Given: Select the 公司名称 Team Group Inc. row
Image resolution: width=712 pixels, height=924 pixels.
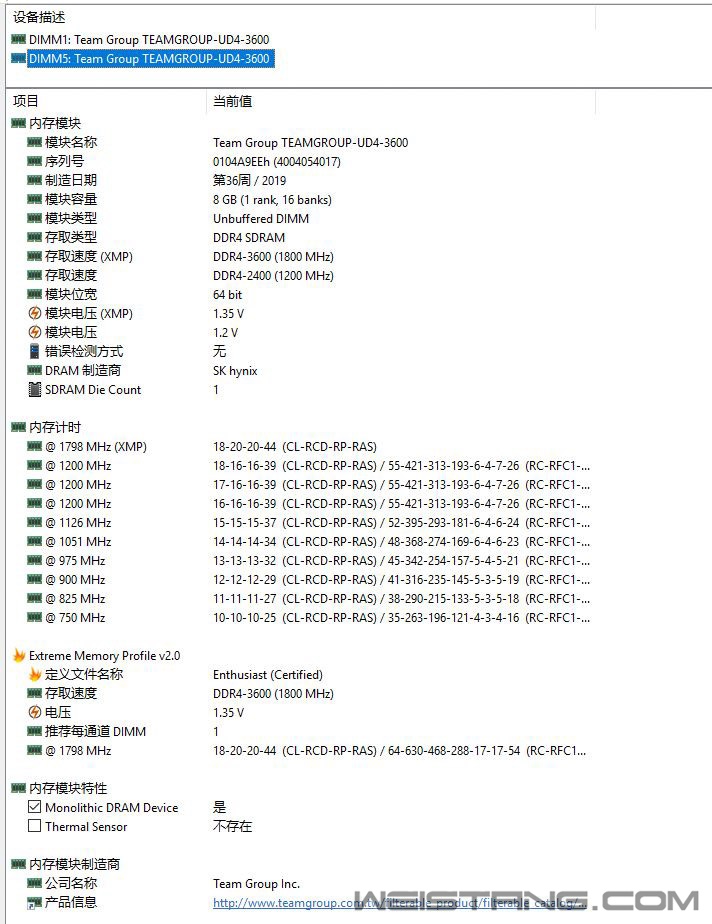Looking at the screenshot, I should pos(70,884).
